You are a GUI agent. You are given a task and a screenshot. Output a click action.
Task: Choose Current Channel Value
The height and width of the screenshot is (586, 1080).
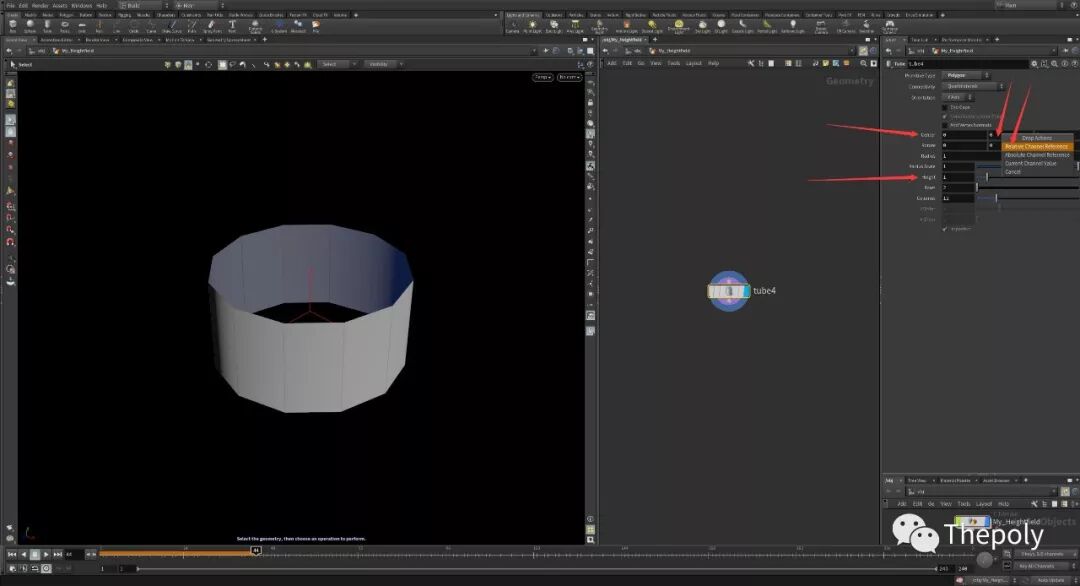(1030, 163)
